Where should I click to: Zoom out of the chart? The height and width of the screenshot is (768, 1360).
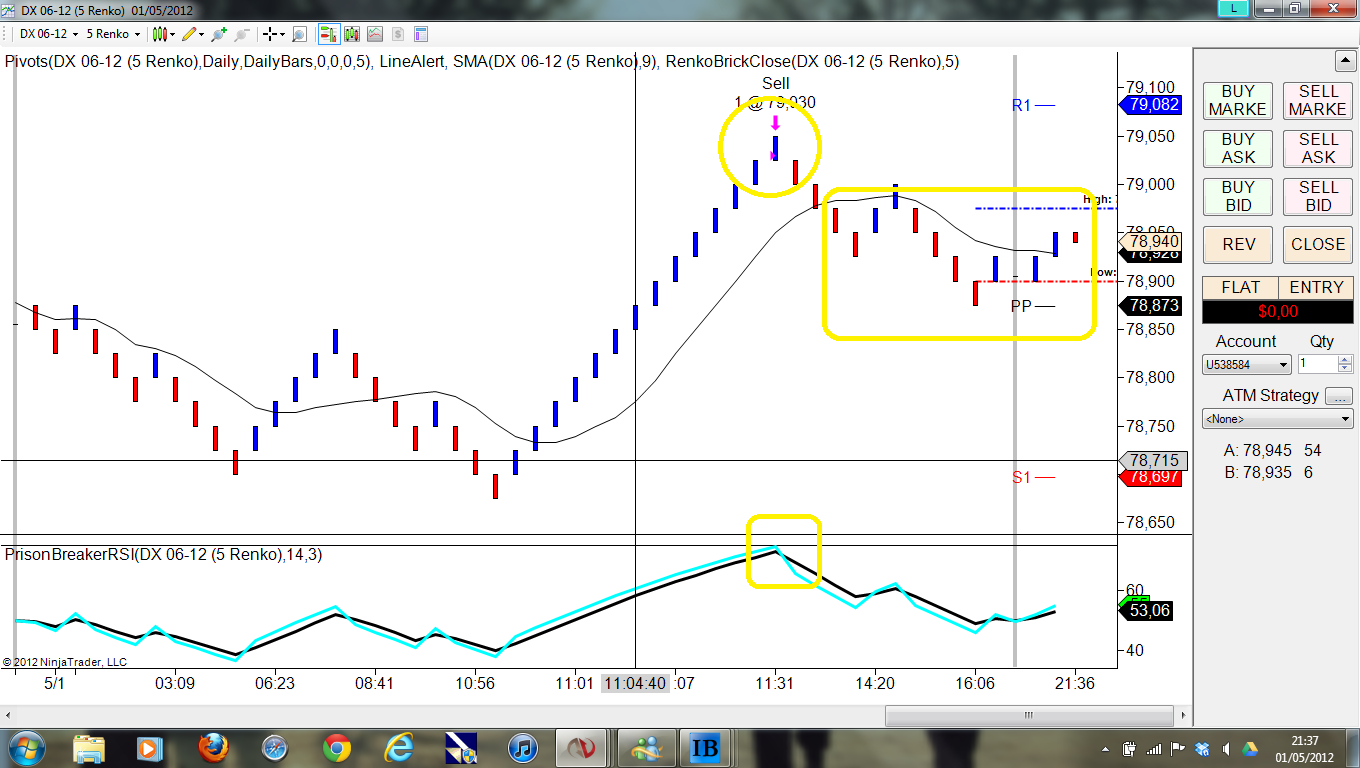(x=241, y=34)
